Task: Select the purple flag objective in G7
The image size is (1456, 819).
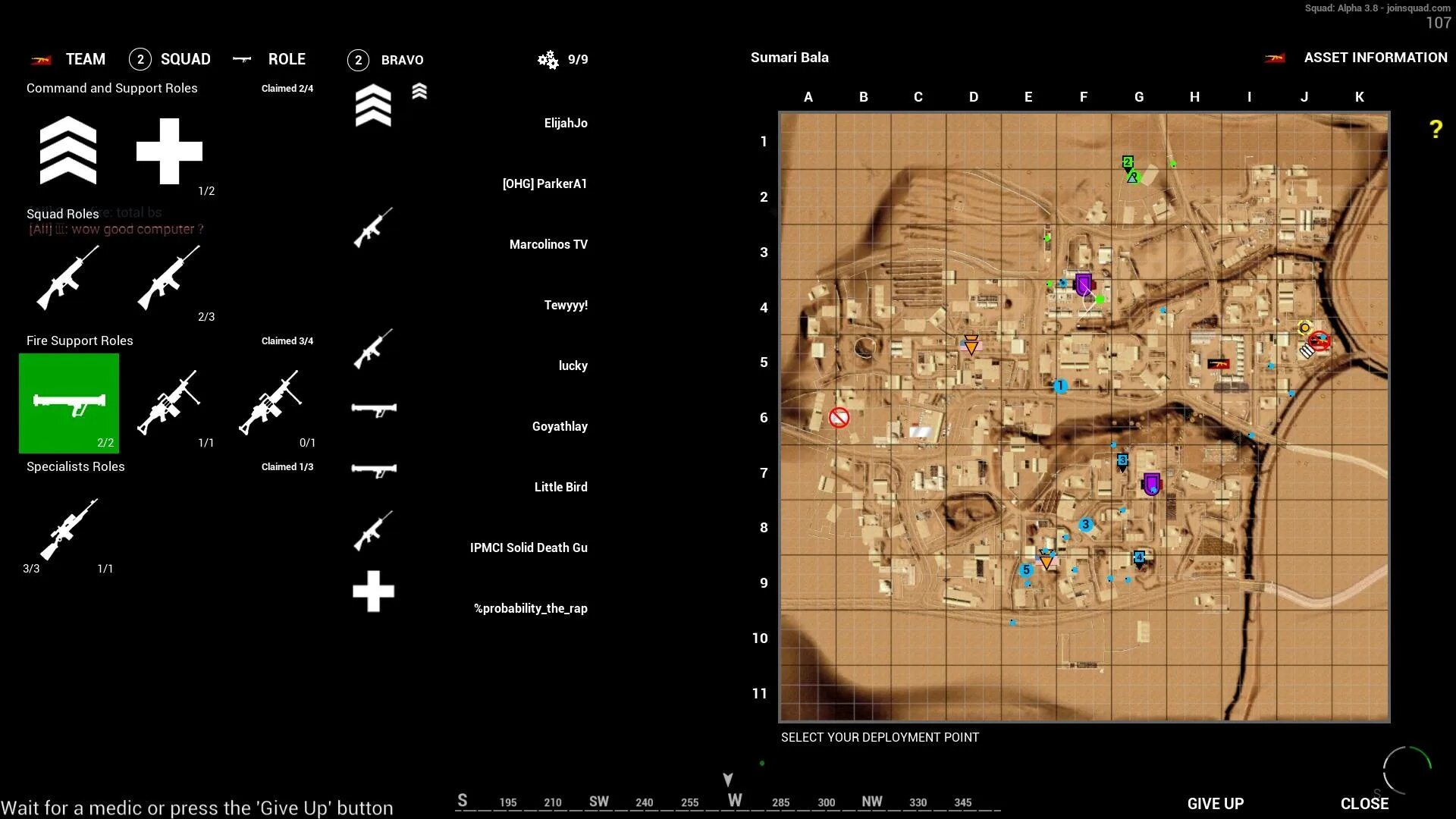Action: (1152, 483)
